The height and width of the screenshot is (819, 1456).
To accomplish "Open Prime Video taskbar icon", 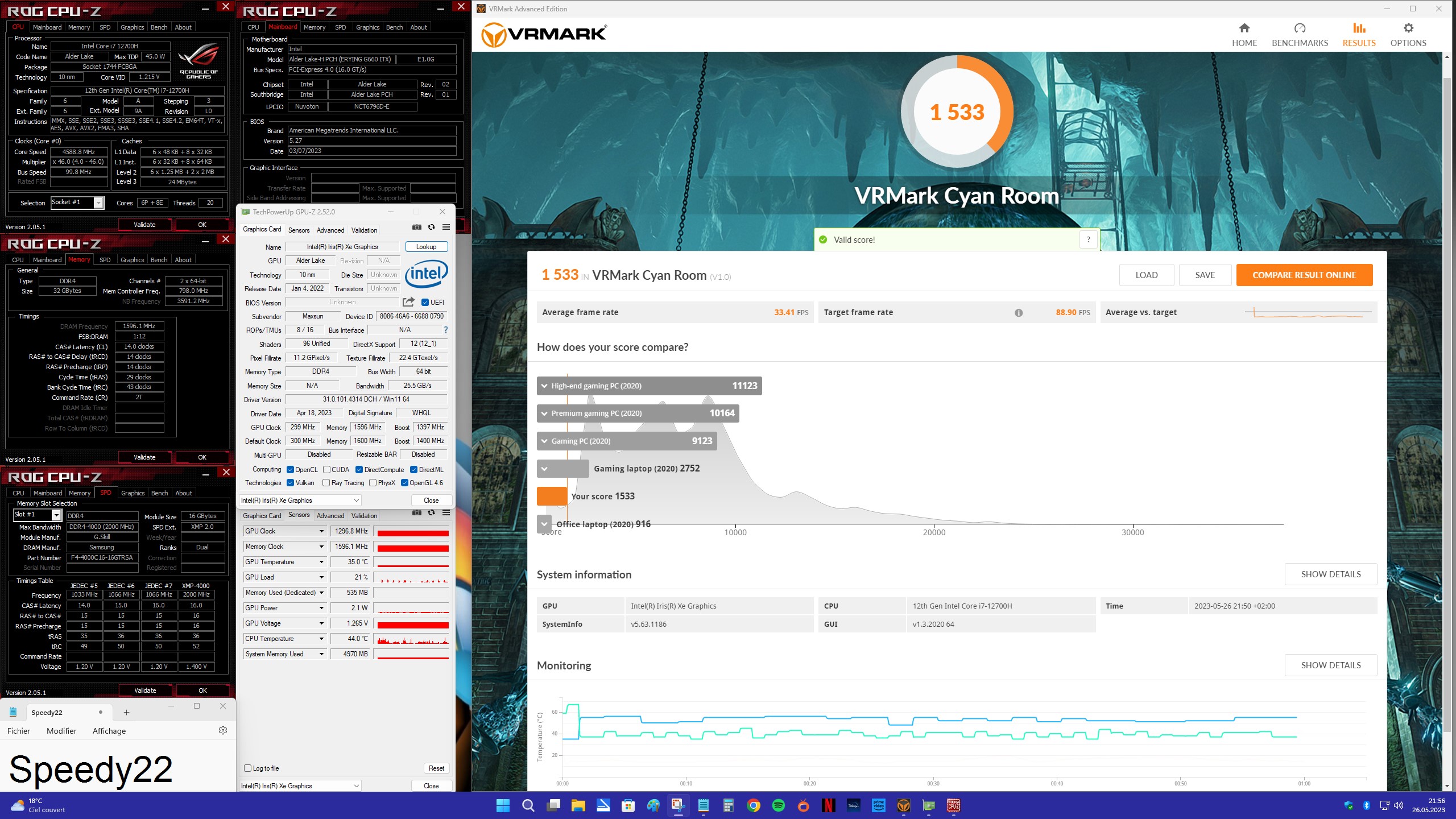I will [879, 805].
